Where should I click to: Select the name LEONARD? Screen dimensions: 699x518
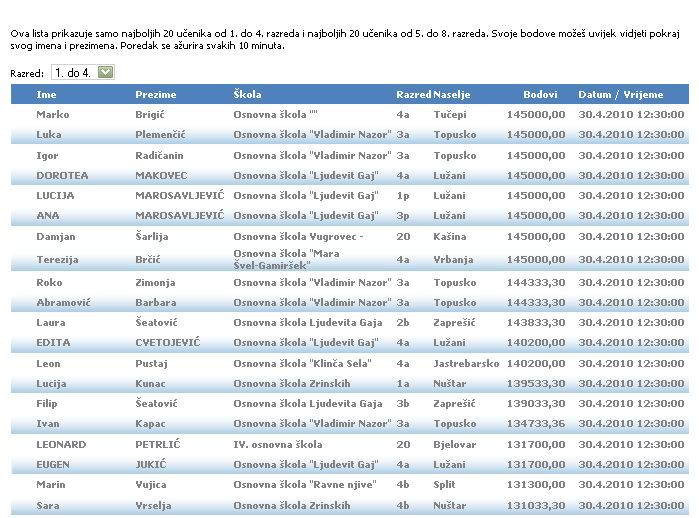(61, 445)
